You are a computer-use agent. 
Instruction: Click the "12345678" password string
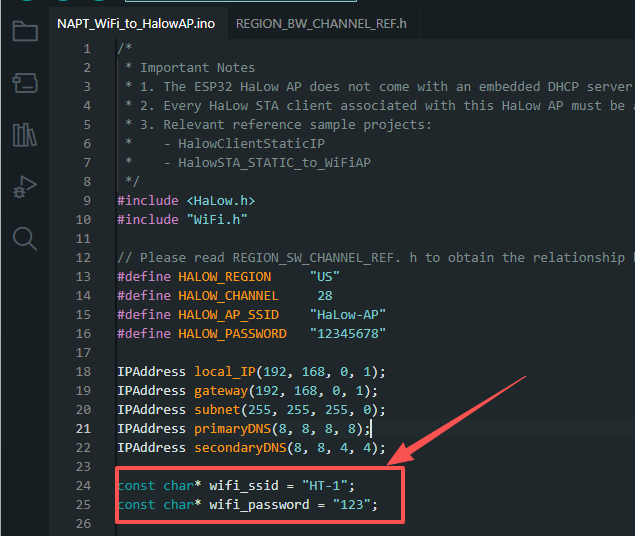coord(348,334)
